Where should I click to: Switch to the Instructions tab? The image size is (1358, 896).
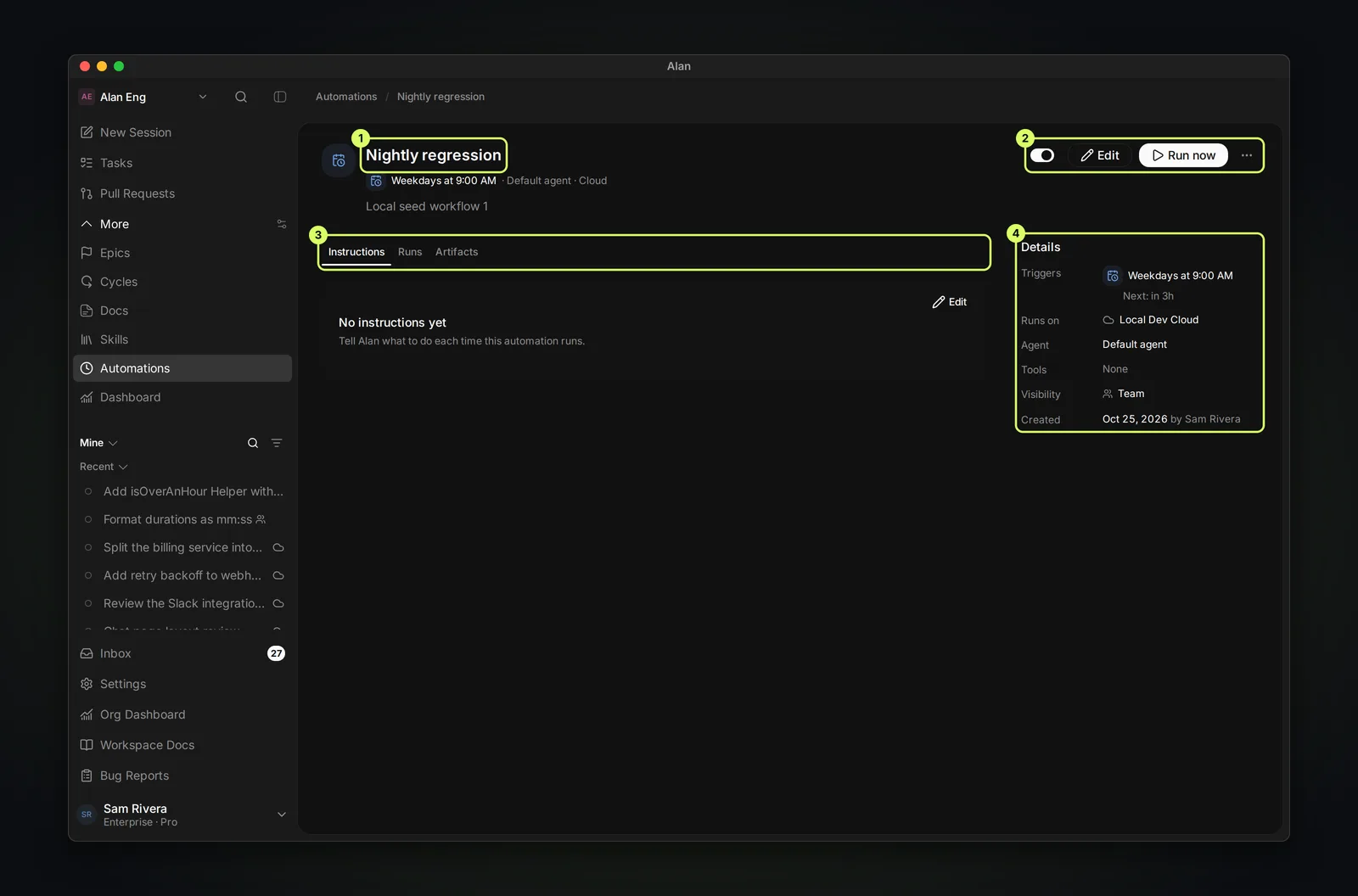coord(356,252)
